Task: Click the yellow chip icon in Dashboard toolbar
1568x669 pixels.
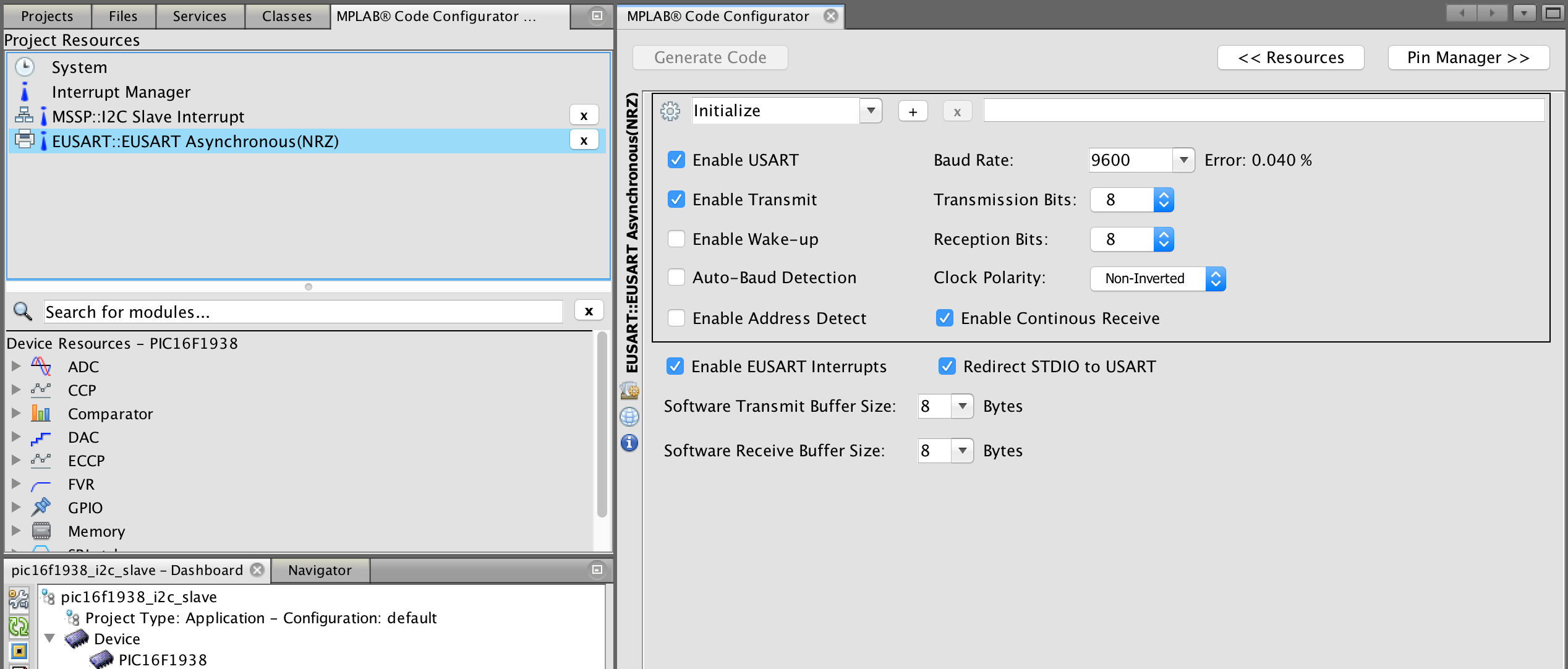Action: (19, 650)
